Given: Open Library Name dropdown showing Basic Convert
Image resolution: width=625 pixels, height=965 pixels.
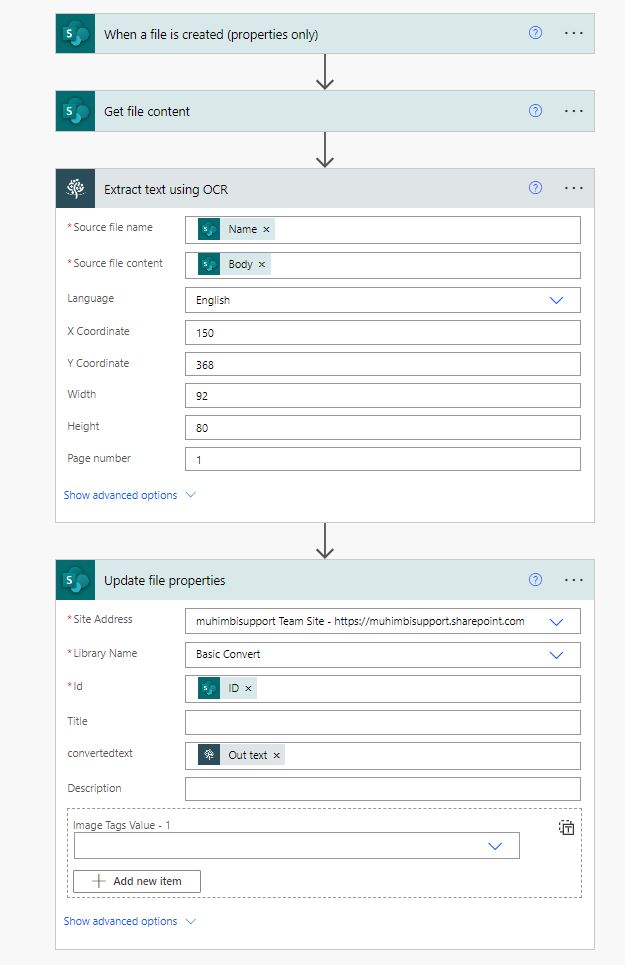Looking at the screenshot, I should [x=557, y=655].
